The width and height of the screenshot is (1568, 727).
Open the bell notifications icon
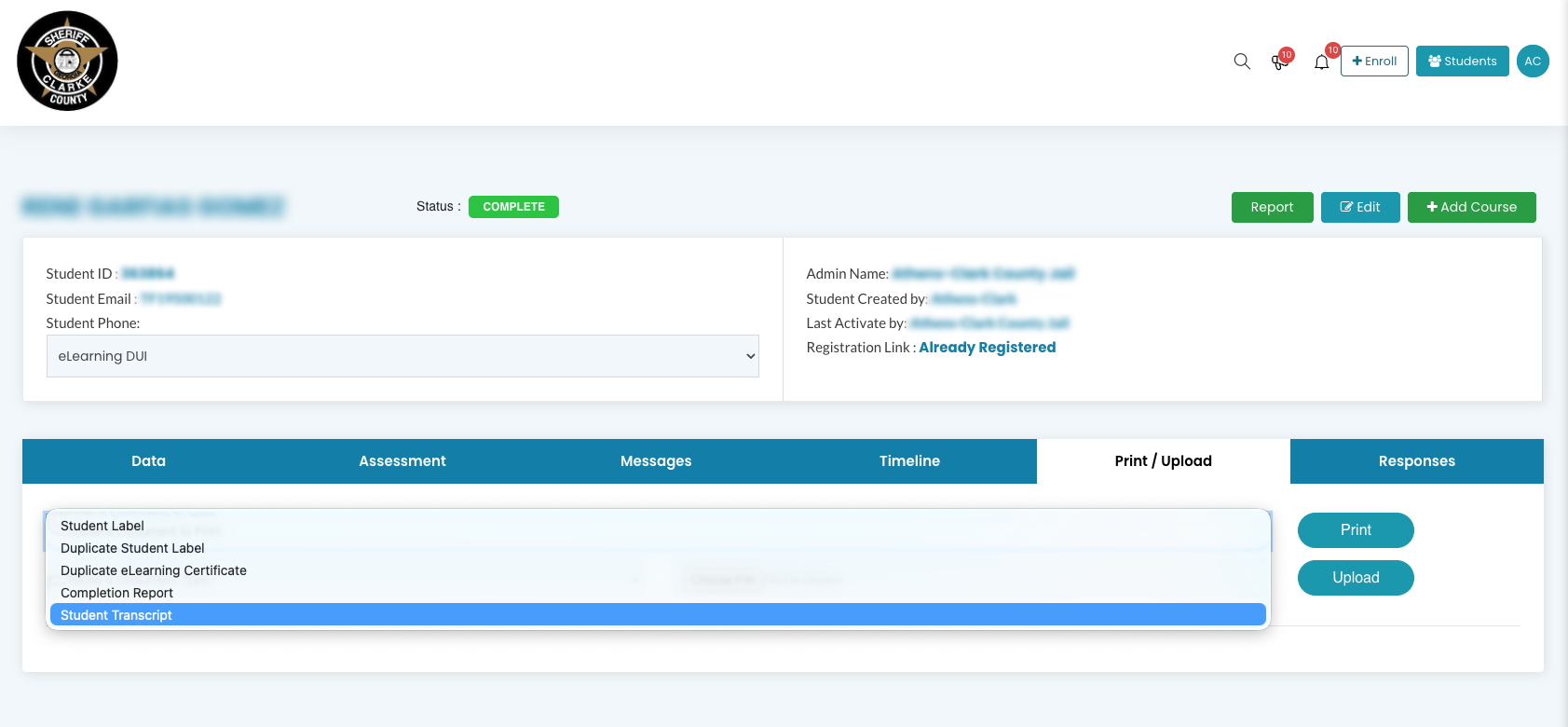click(1321, 62)
